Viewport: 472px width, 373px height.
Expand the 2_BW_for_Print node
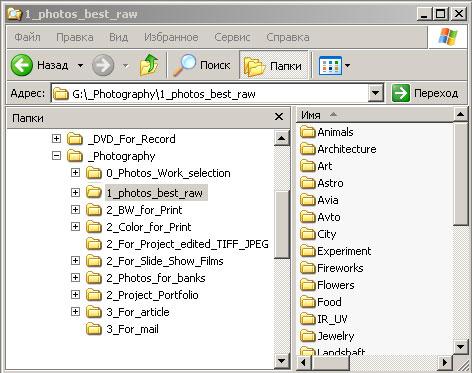pos(75,209)
